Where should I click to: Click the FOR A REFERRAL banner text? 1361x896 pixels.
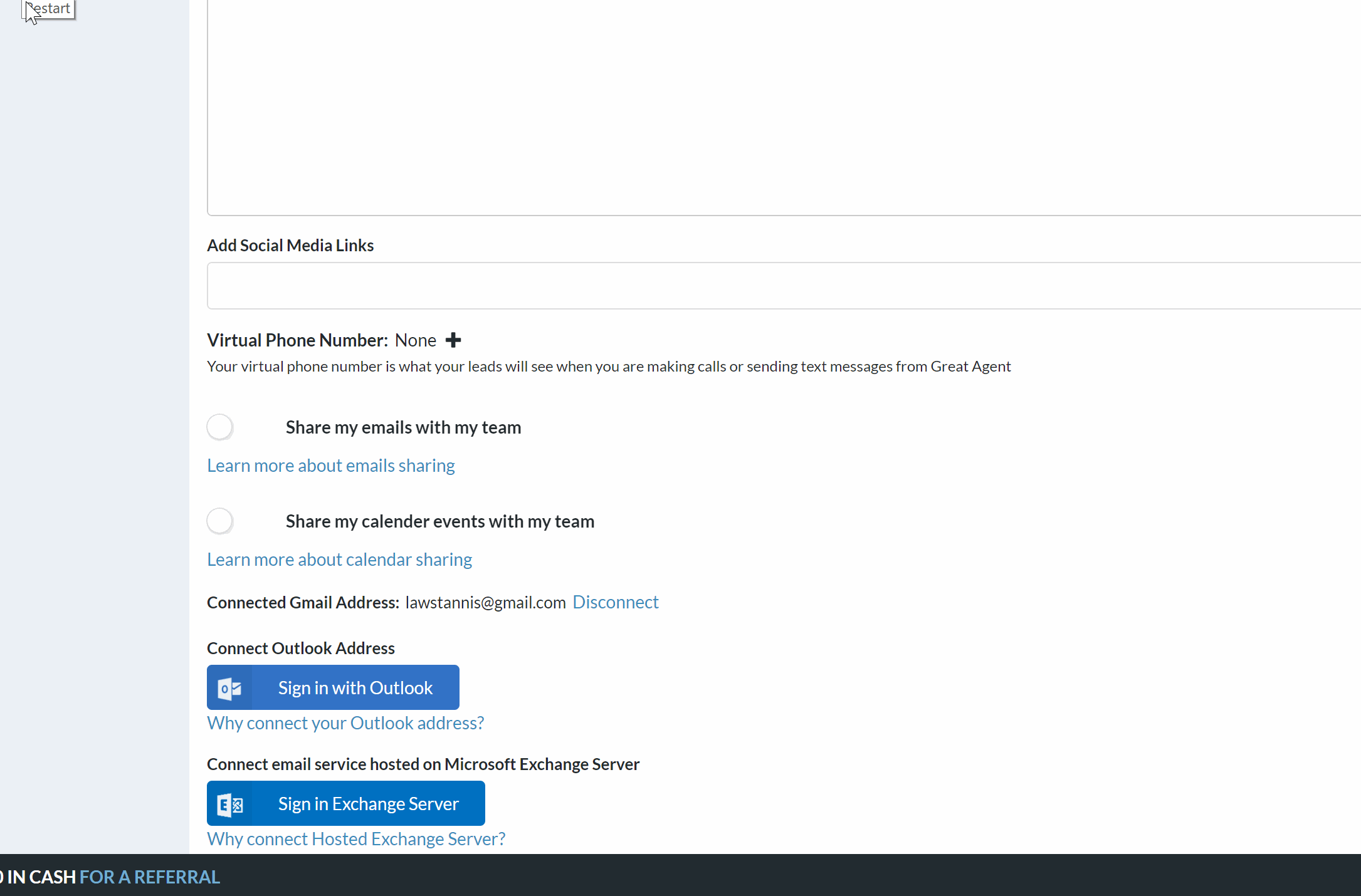(x=150, y=877)
